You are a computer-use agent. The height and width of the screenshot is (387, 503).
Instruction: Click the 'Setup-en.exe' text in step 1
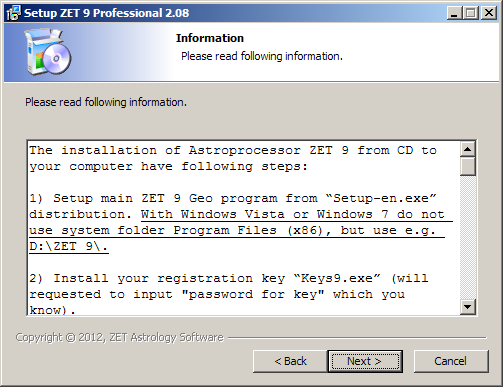coord(381,198)
